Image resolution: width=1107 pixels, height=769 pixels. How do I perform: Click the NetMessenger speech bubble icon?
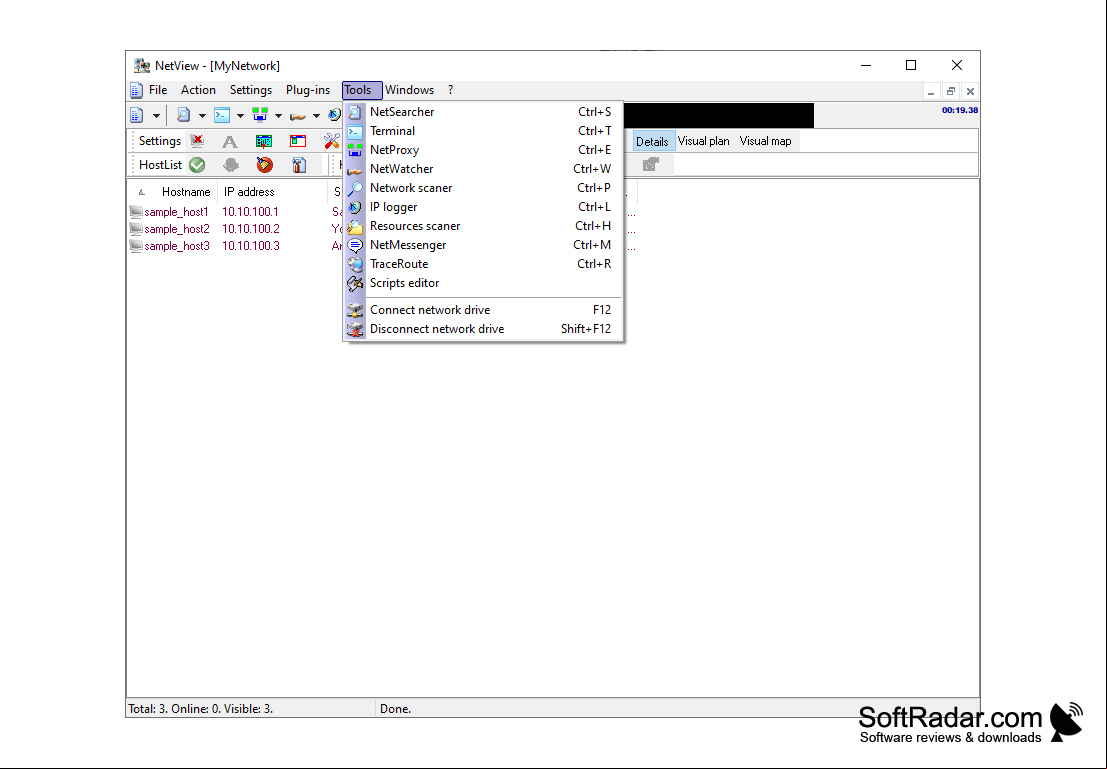point(355,245)
